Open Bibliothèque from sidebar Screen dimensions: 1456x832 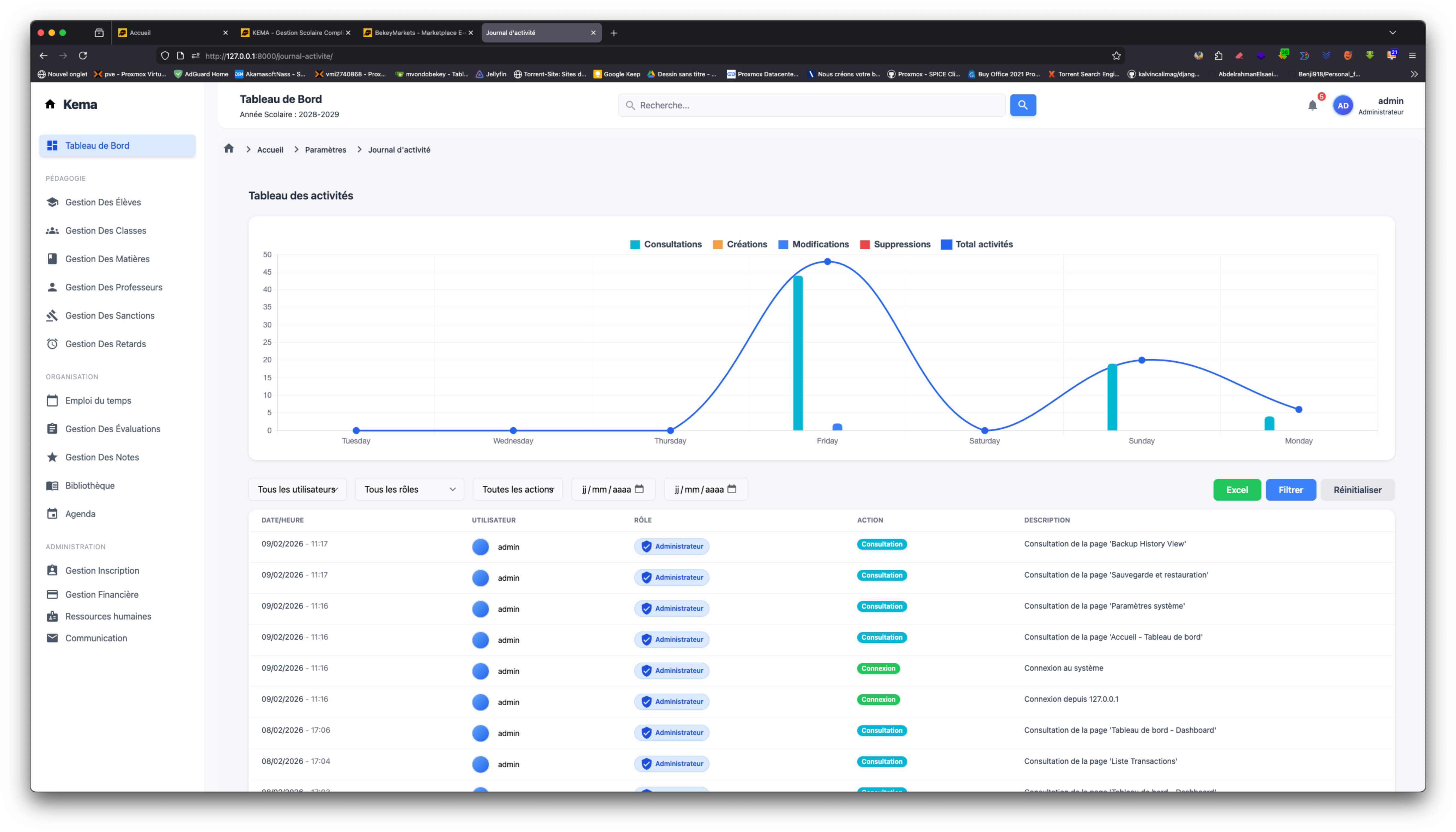90,486
